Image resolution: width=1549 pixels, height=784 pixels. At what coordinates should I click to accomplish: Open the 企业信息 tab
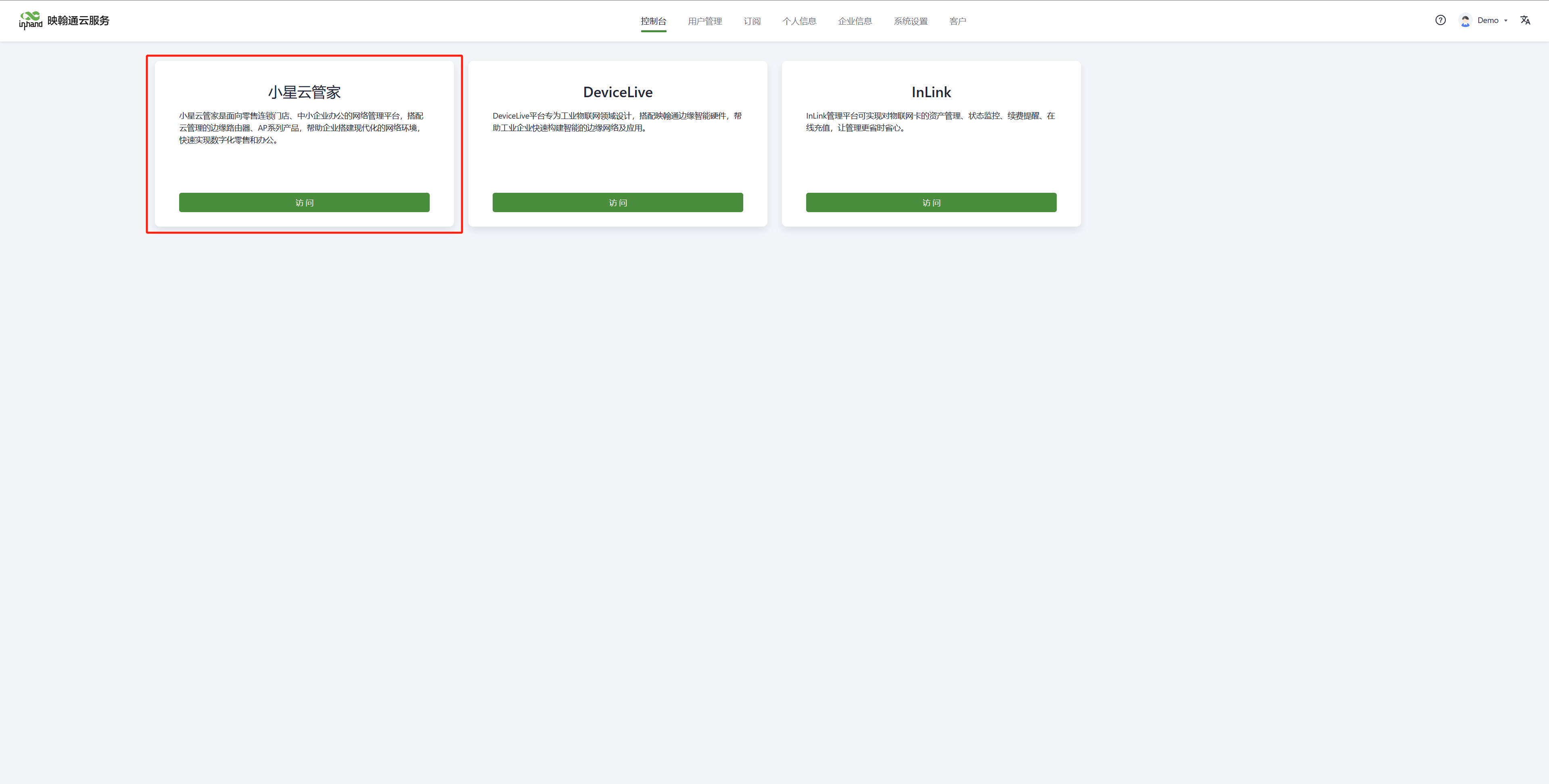855,21
